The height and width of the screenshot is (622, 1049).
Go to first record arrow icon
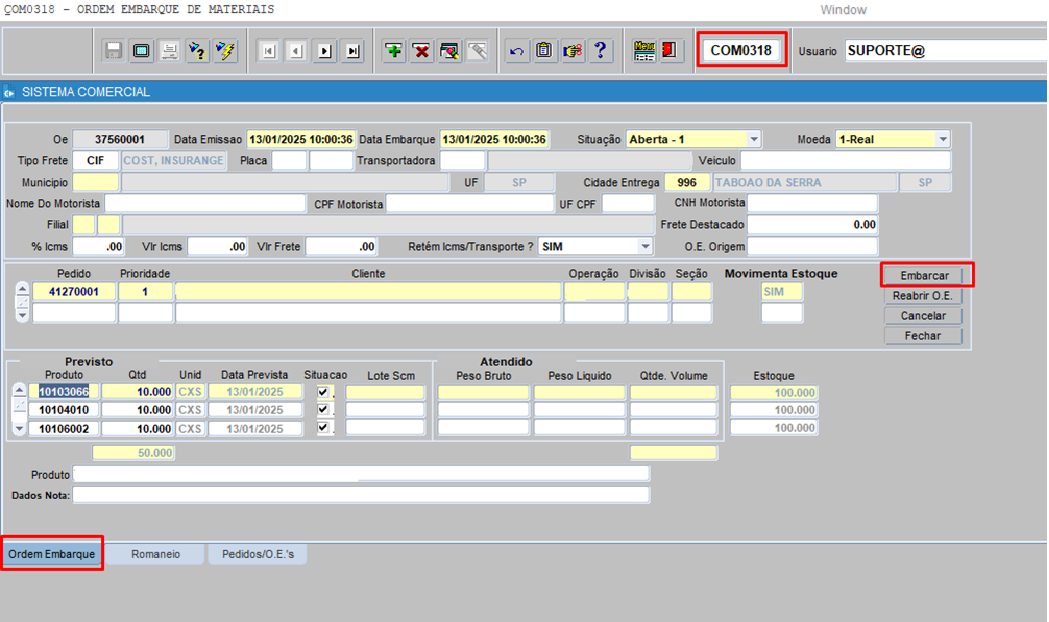click(x=269, y=51)
